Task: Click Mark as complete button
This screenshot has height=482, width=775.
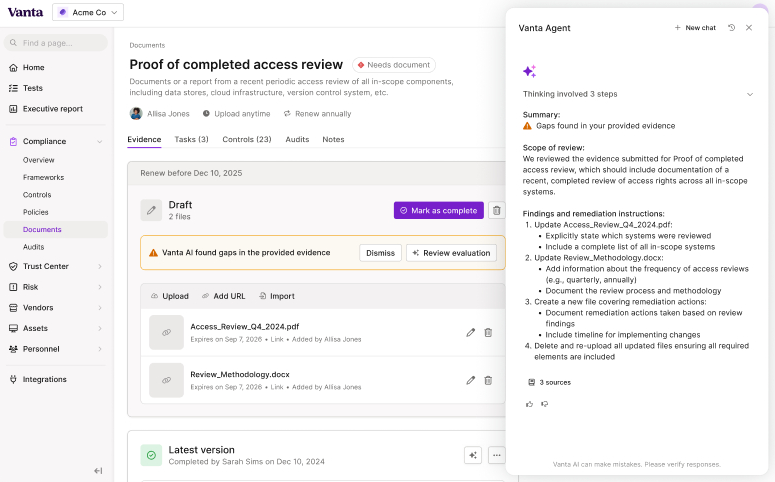Action: 439,211
